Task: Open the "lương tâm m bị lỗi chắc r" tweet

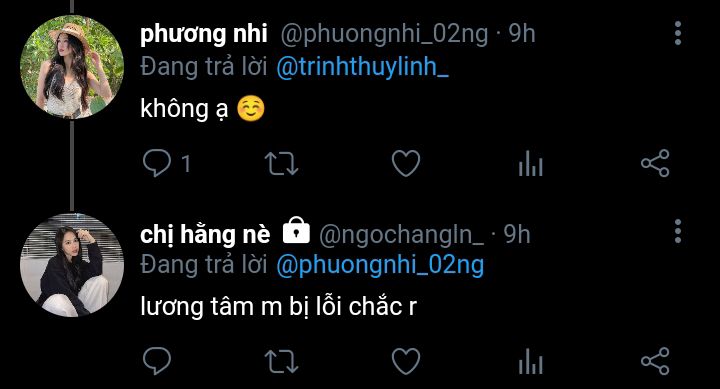Action: pos(278,307)
